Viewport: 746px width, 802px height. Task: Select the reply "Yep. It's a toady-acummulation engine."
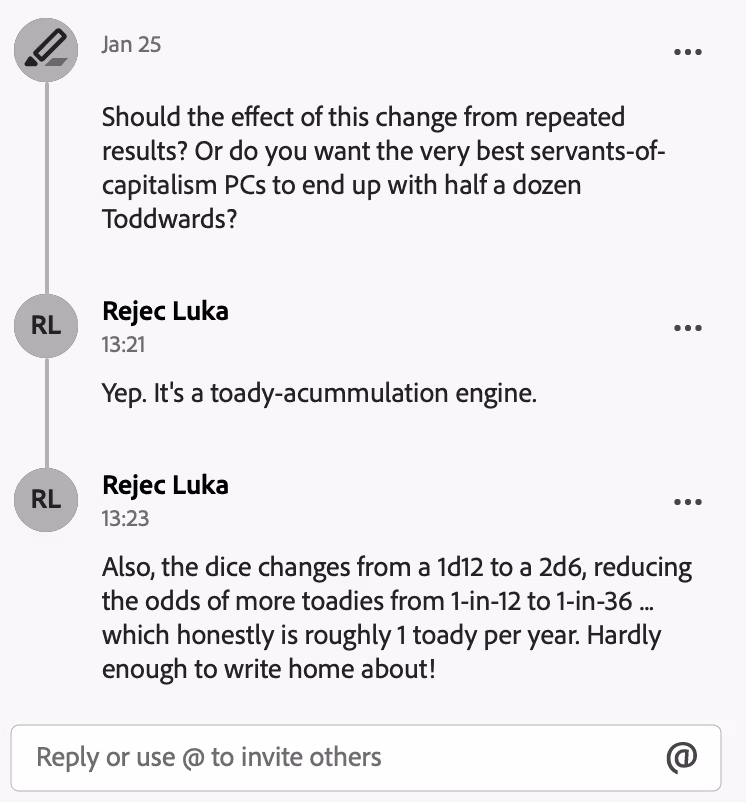point(320,393)
